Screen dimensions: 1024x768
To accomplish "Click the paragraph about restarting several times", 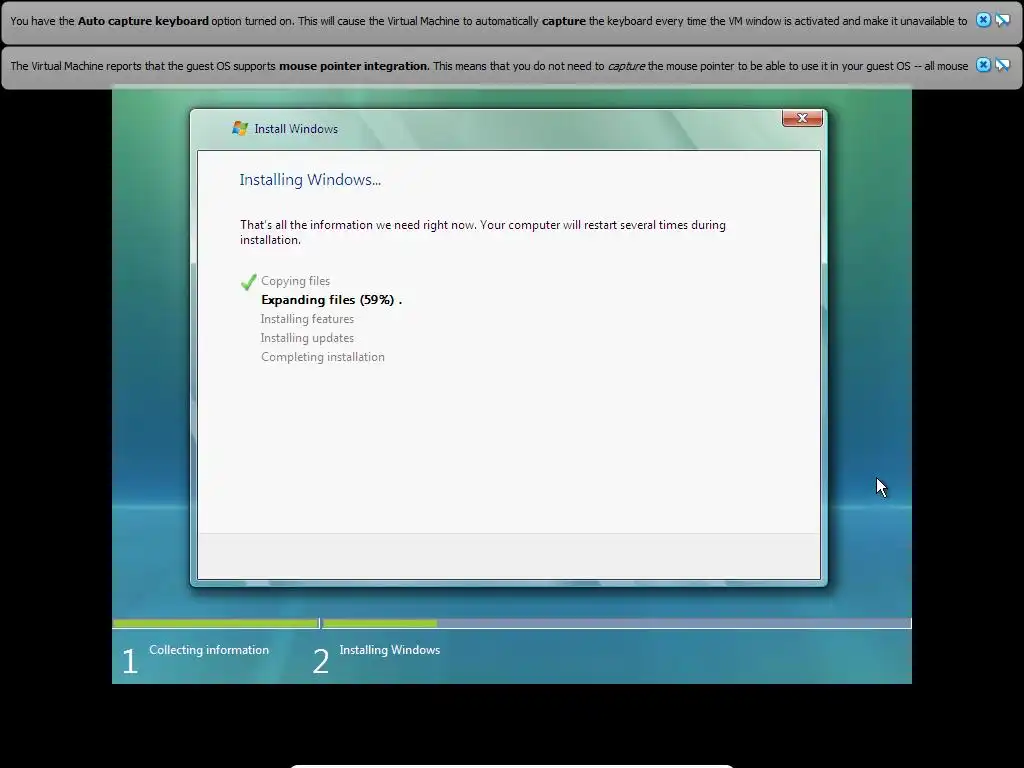I will (x=483, y=232).
